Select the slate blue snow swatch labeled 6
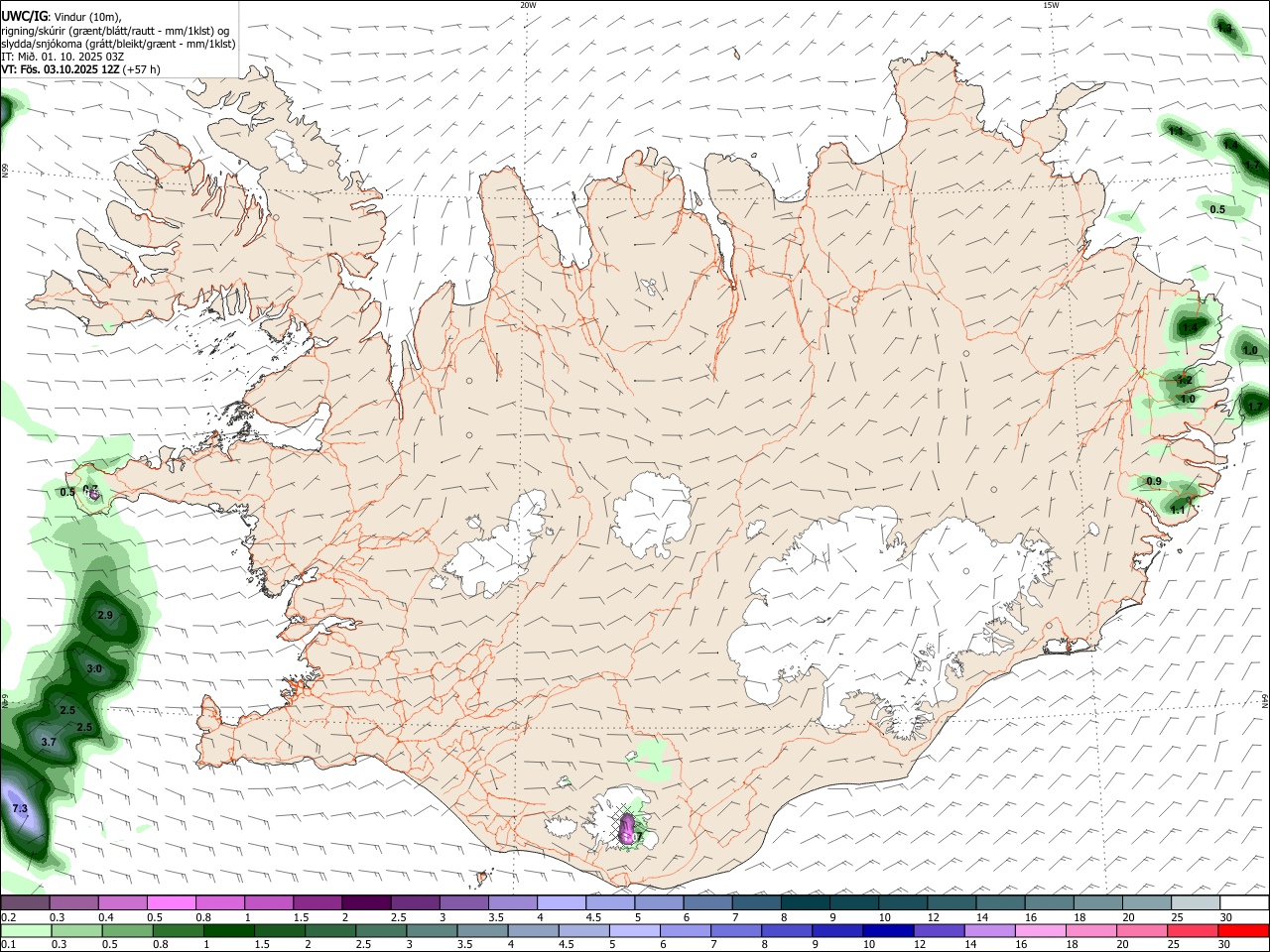 click(x=708, y=902)
